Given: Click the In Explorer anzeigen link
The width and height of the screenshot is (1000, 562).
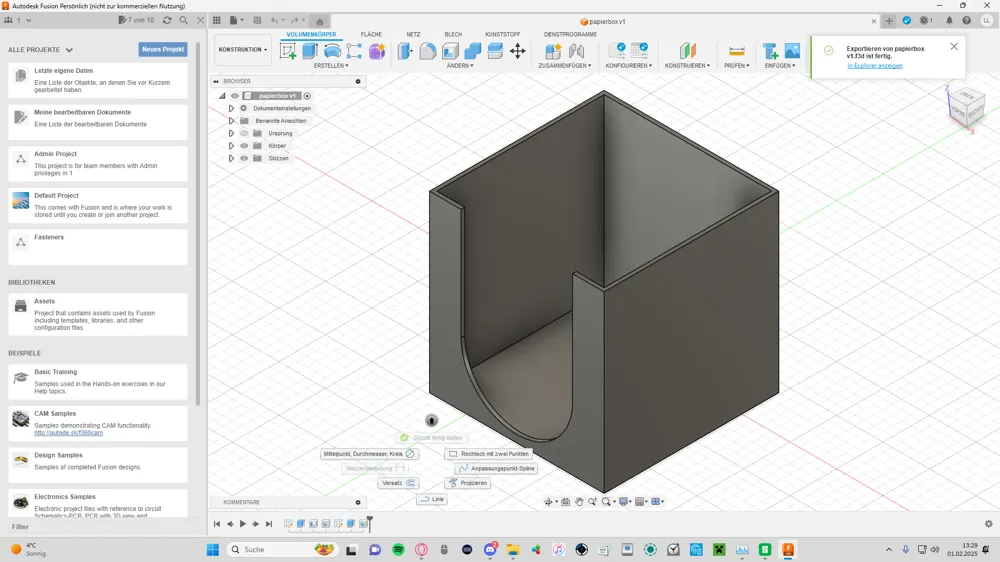Looking at the screenshot, I should 874,66.
